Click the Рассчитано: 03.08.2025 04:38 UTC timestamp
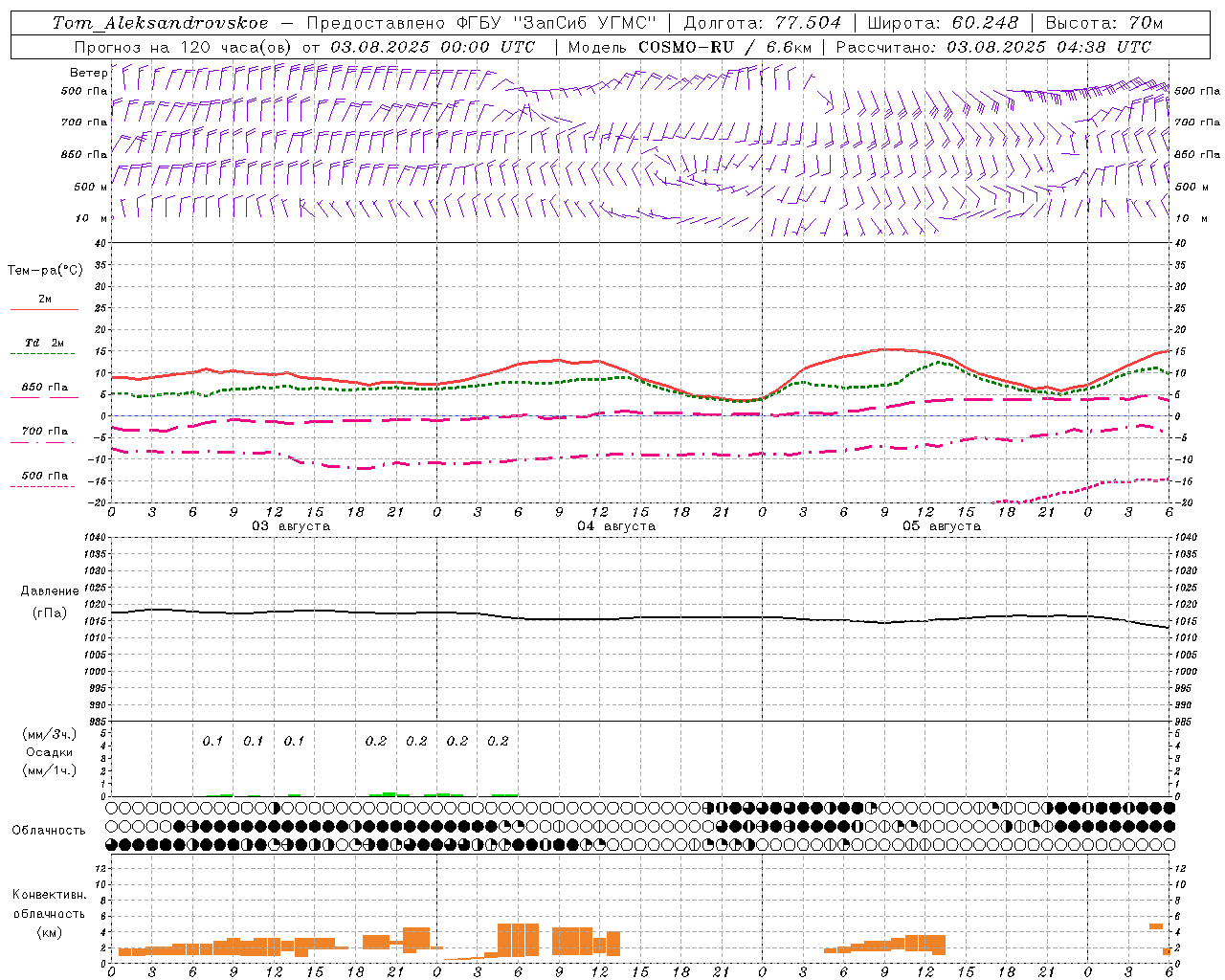 pyautogui.click(x=993, y=47)
